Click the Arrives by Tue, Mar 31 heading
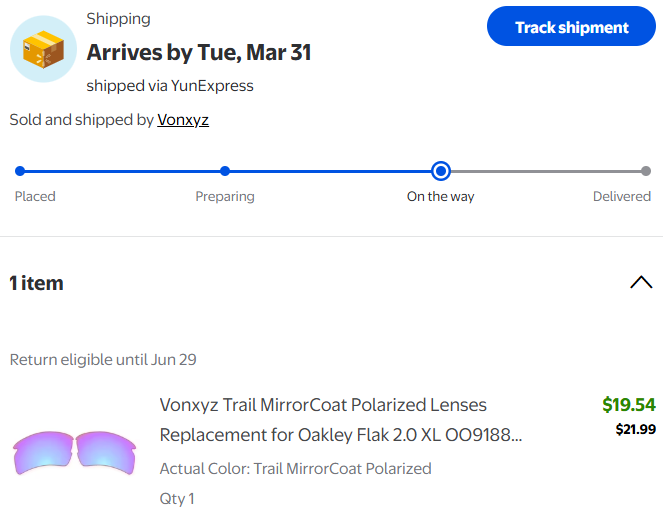 coord(199,53)
